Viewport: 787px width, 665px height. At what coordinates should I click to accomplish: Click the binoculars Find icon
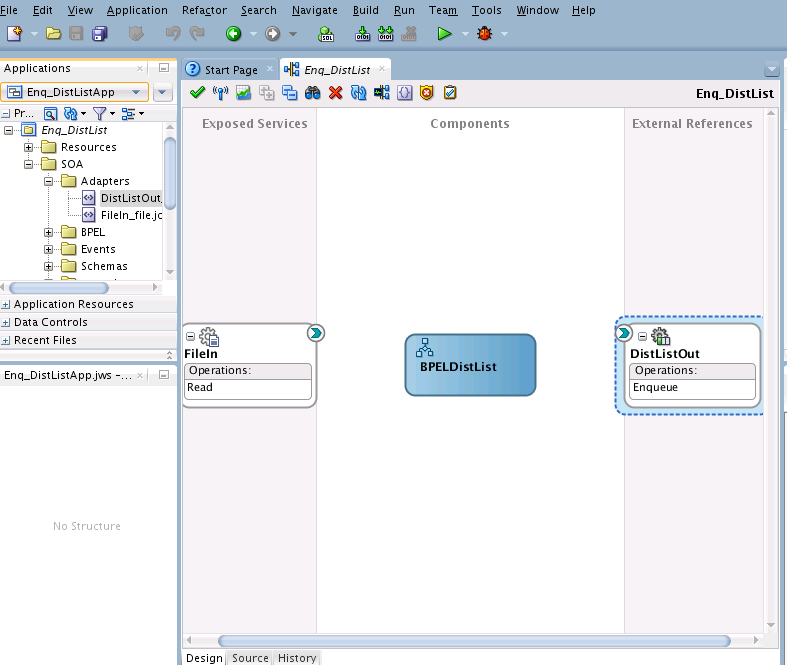point(312,93)
